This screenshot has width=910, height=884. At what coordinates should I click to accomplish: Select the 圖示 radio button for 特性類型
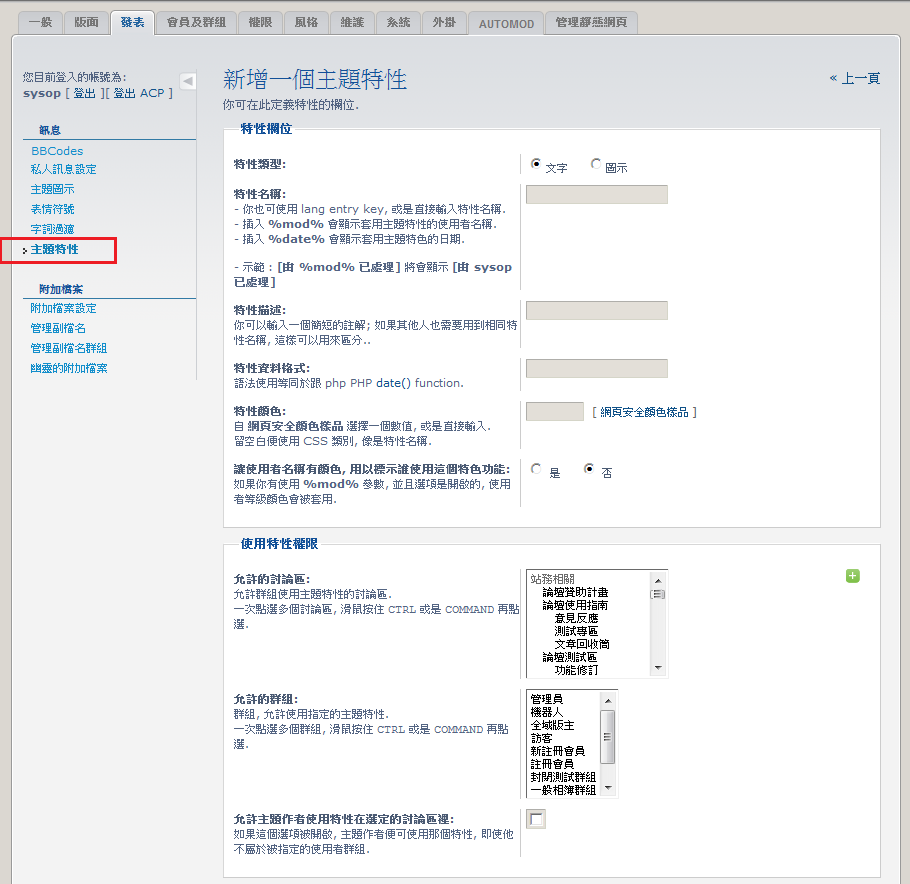(x=596, y=165)
